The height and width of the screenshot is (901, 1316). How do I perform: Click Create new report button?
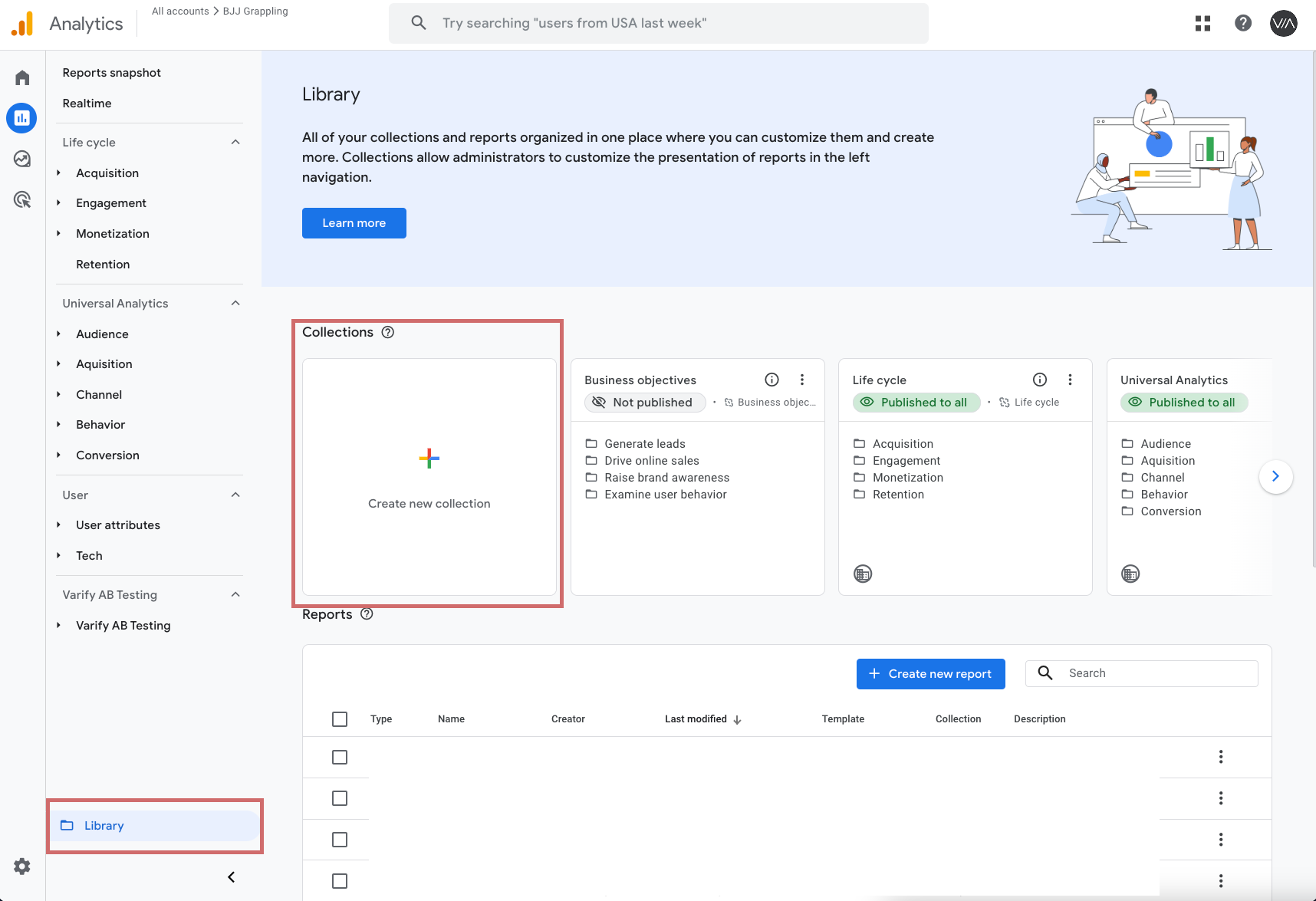(x=931, y=674)
